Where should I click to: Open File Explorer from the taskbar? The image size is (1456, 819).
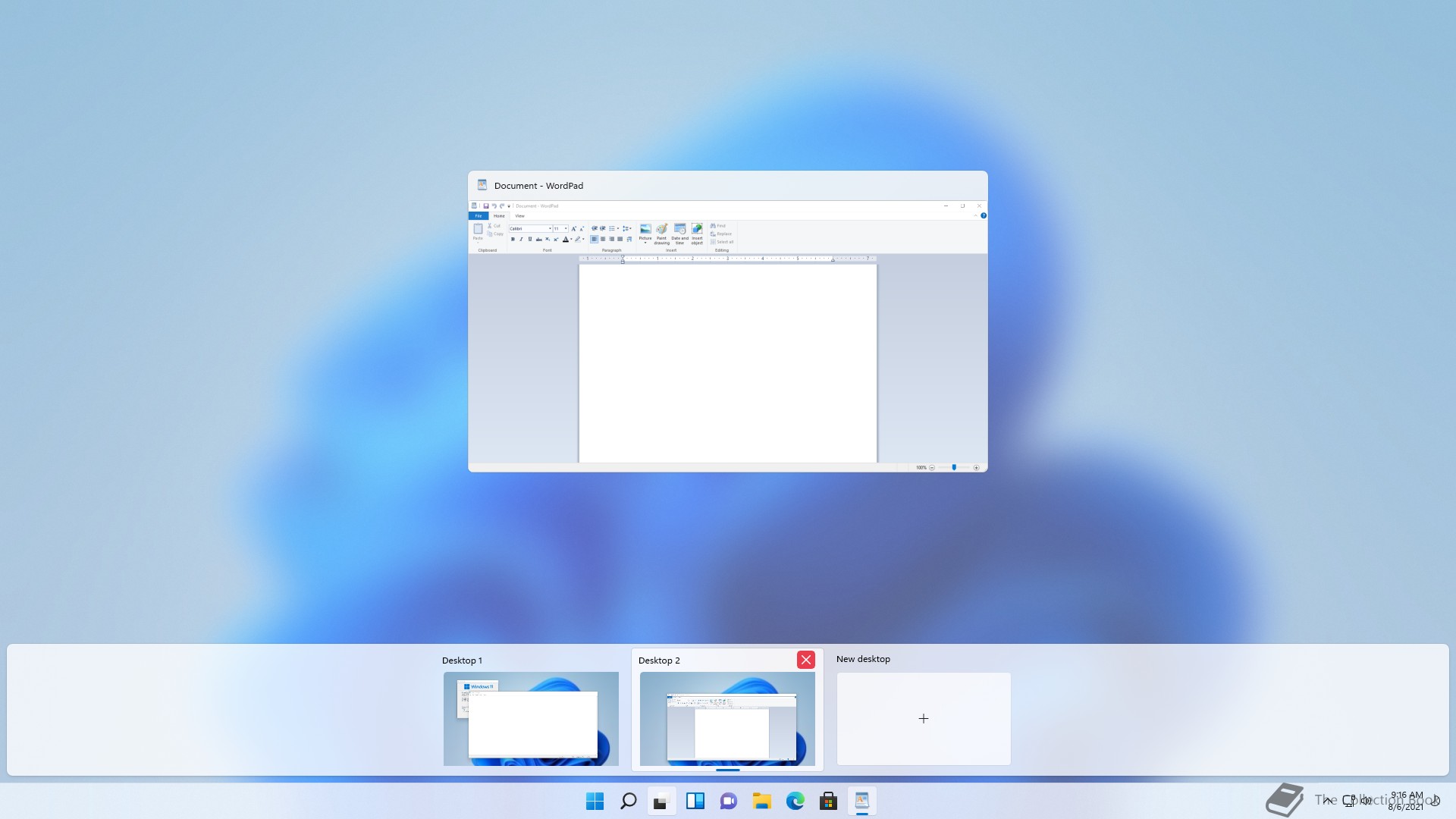[x=762, y=801]
